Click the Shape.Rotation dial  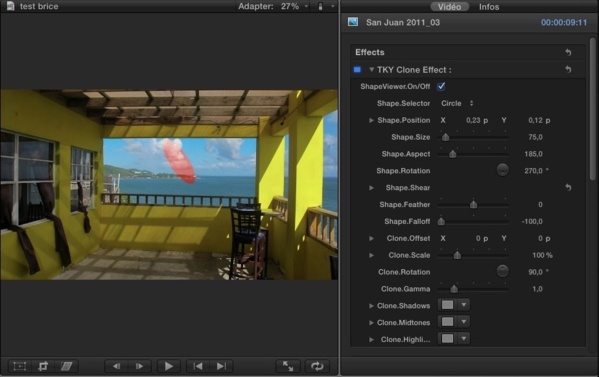pos(502,170)
